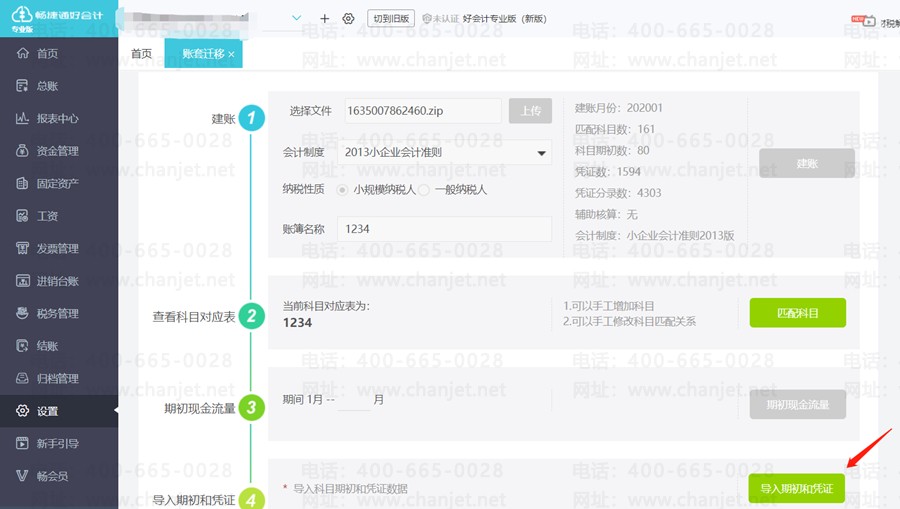Open the 资金管理 funds management icon
Viewport: 900px width, 509px height.
[22, 151]
